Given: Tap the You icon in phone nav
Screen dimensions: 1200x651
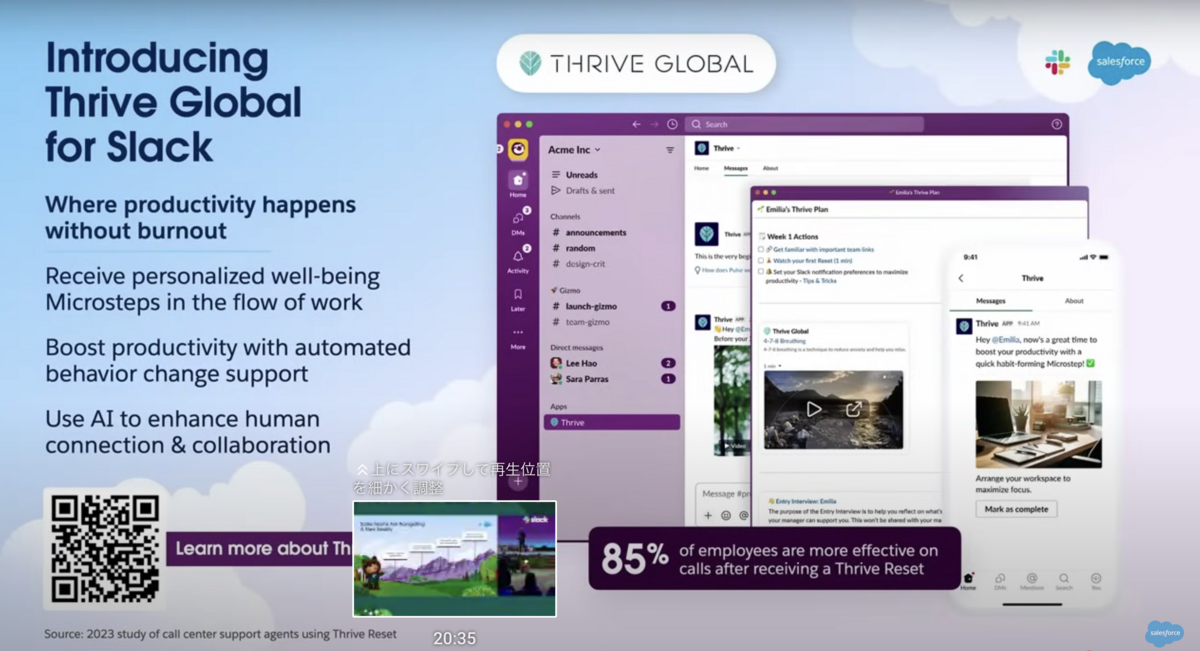Looking at the screenshot, I should (x=1096, y=581).
